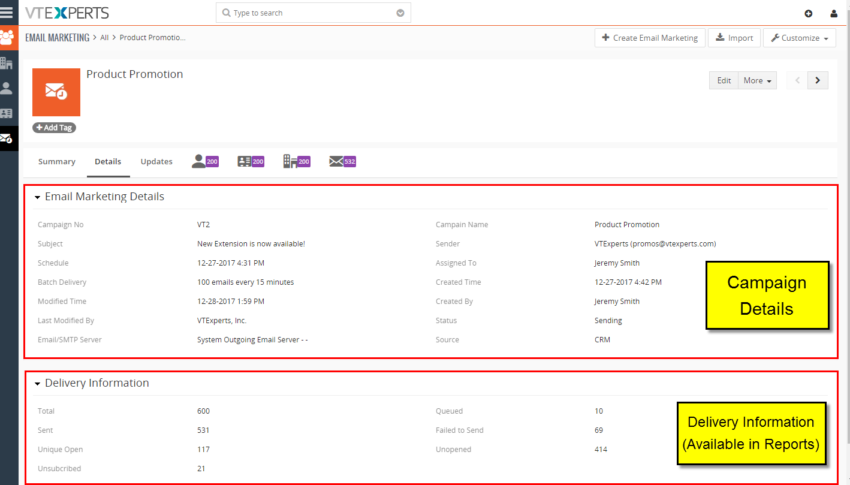Go to previous record arrow
This screenshot has height=485, width=850.
click(x=797, y=80)
